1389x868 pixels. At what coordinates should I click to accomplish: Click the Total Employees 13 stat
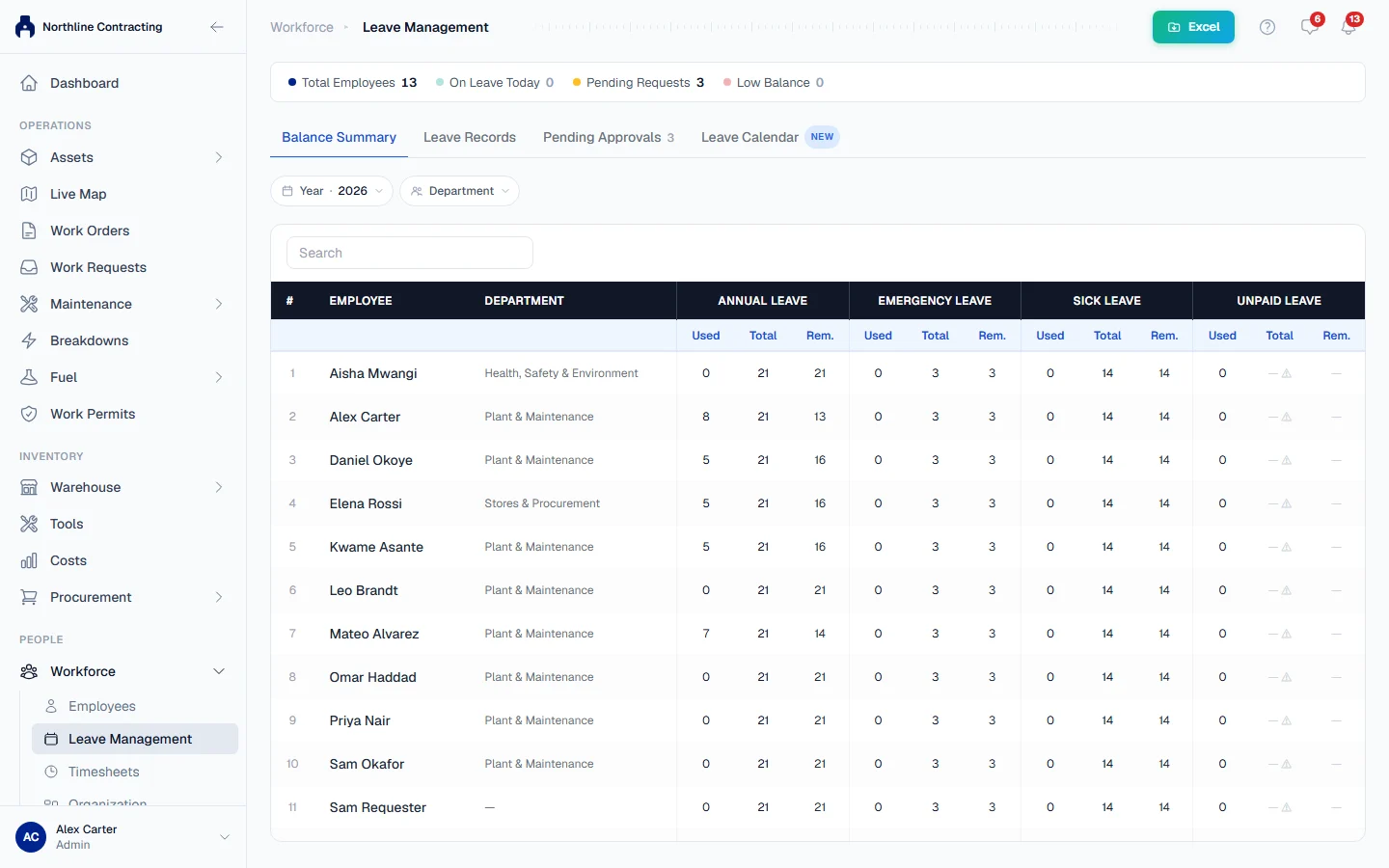[x=352, y=82]
